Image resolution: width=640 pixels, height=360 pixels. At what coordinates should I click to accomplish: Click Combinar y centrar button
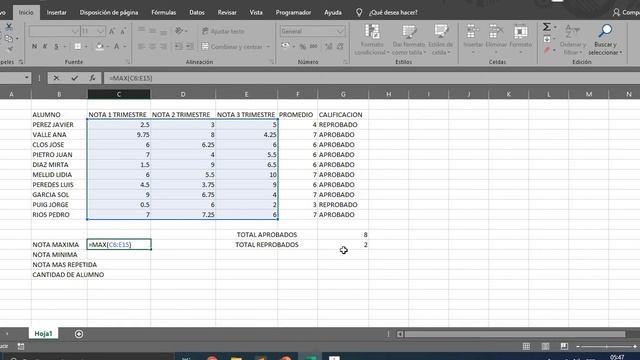(232, 47)
